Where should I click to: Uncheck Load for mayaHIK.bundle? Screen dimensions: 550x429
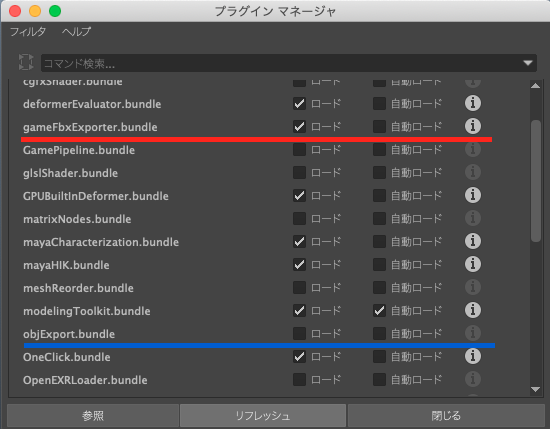(299, 265)
